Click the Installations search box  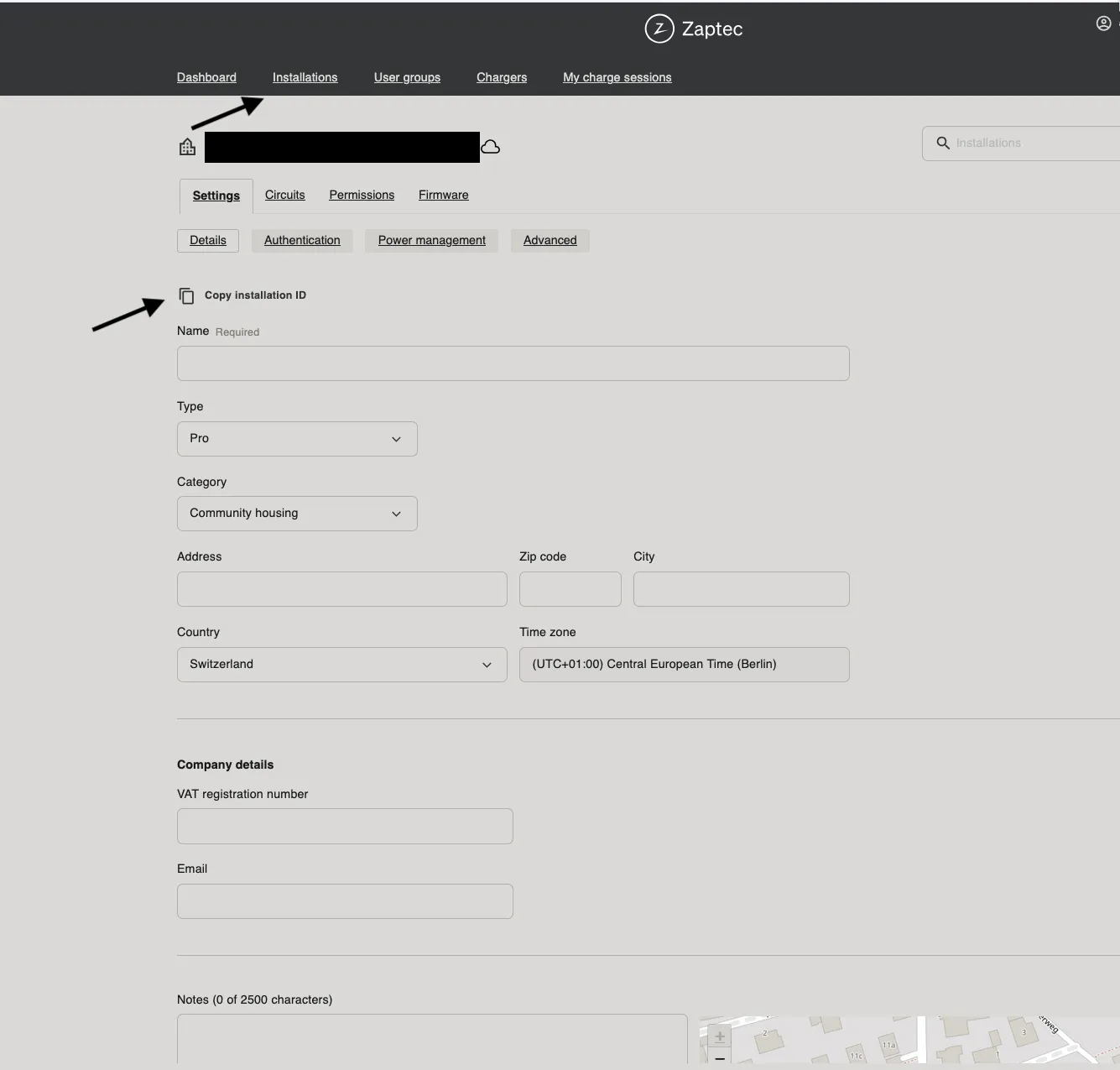pyautogui.click(x=1021, y=144)
